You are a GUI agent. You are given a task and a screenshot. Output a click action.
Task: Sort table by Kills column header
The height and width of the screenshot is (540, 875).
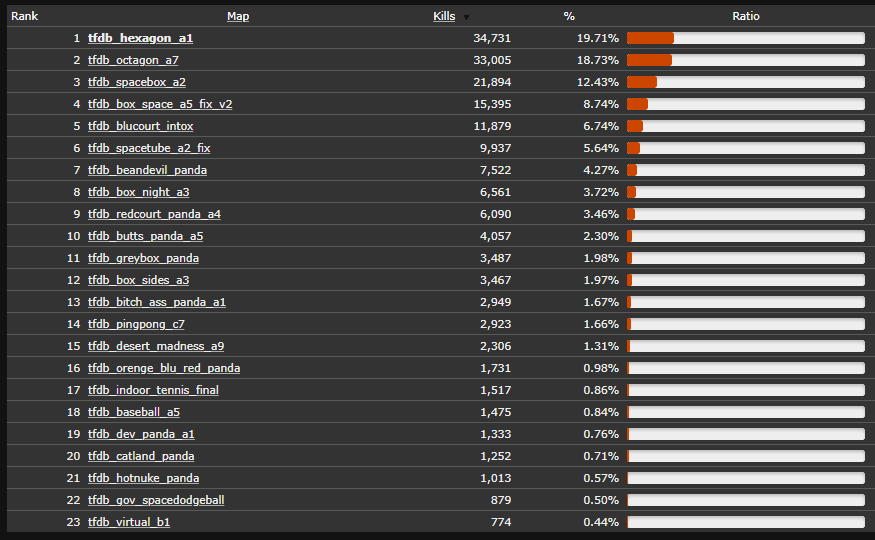pos(444,16)
